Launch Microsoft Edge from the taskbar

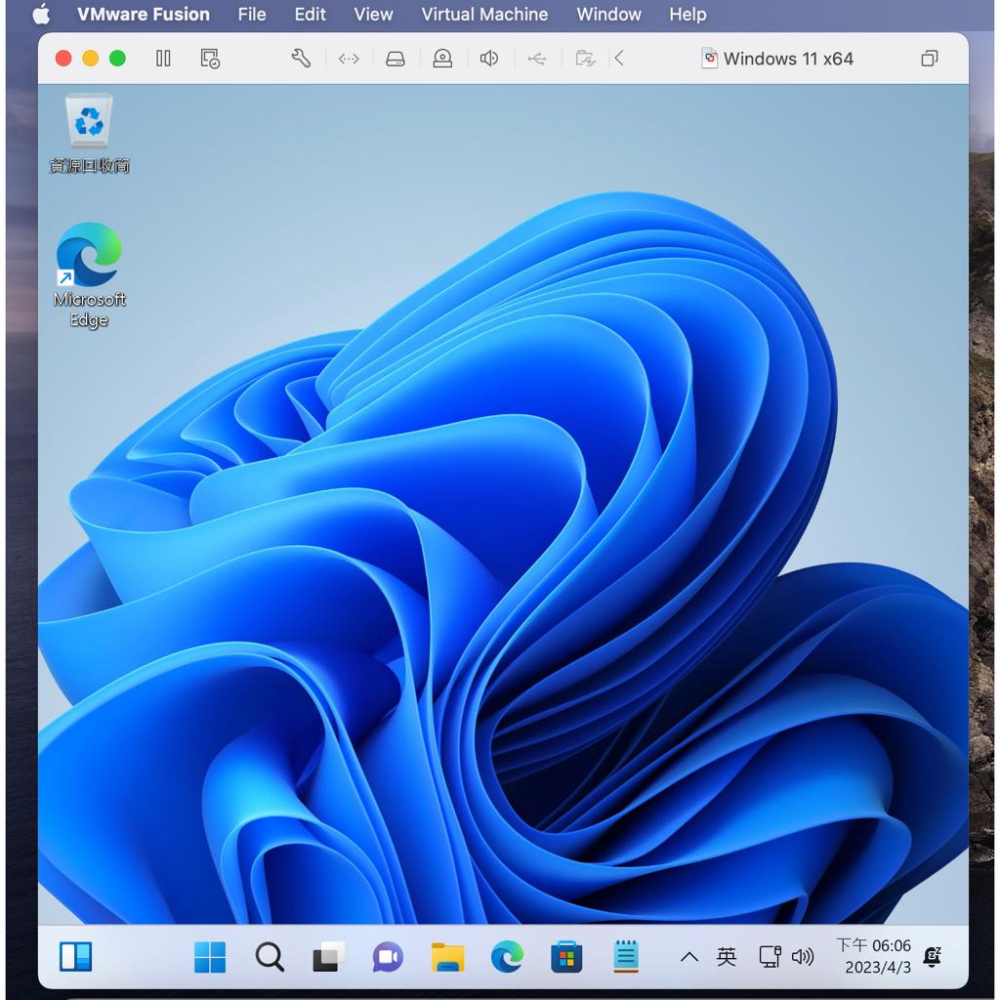[508, 956]
